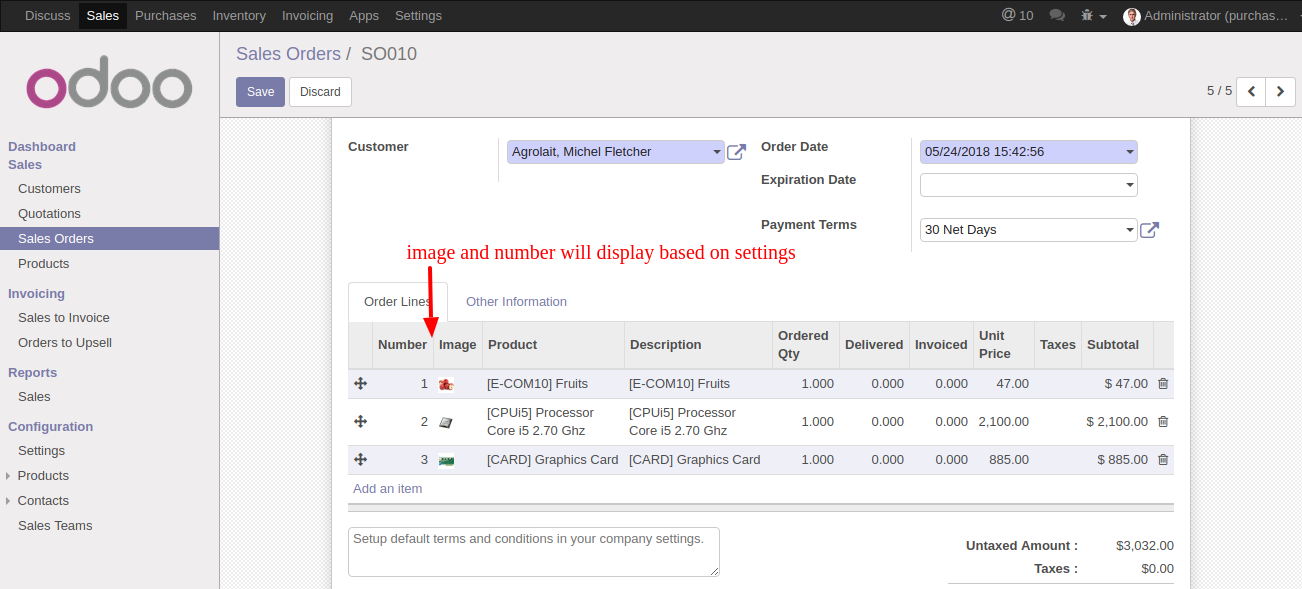Grab drag handle of Fruits line
Screen dimensions: 1302x589
pos(360,383)
